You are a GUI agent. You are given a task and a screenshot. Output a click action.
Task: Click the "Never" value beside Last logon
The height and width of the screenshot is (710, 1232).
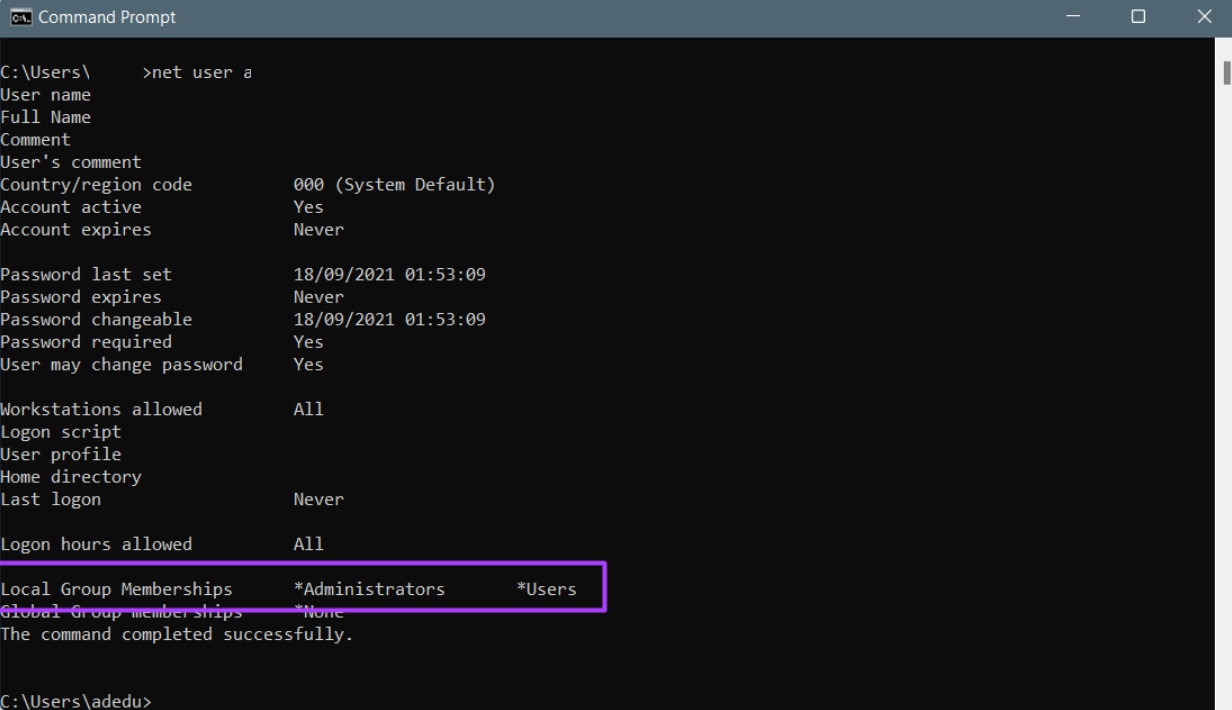coord(318,499)
